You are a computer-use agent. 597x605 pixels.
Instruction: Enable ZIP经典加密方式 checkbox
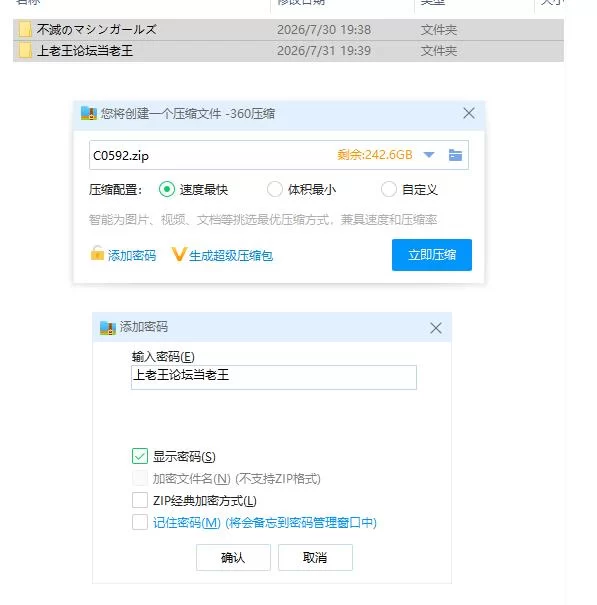click(140, 500)
